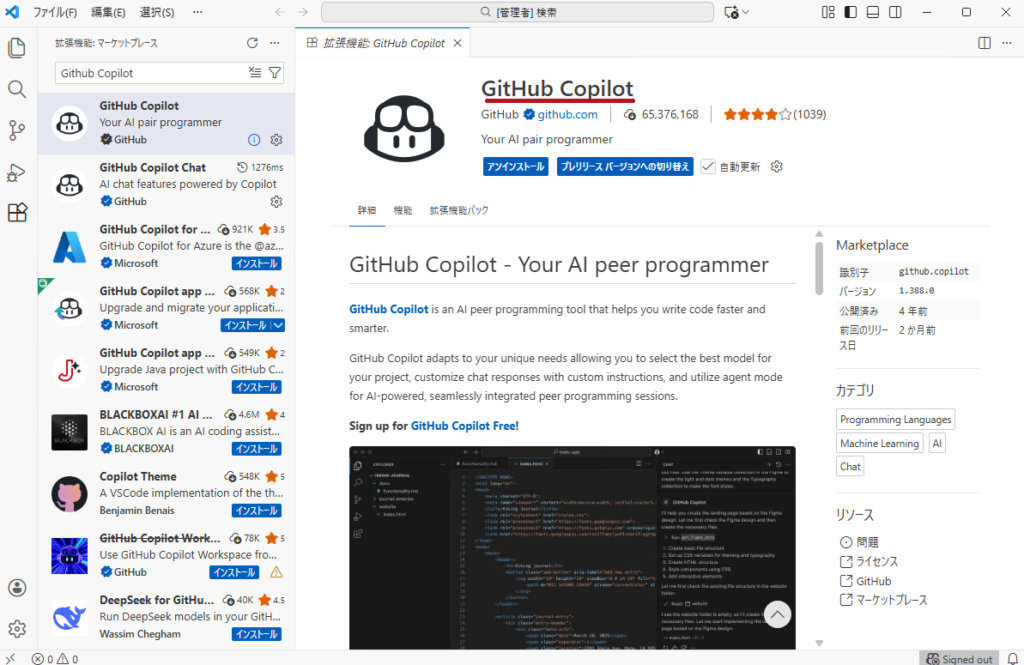Open the Explorer view in the activity bar
This screenshot has height=665, width=1024.
click(16, 47)
